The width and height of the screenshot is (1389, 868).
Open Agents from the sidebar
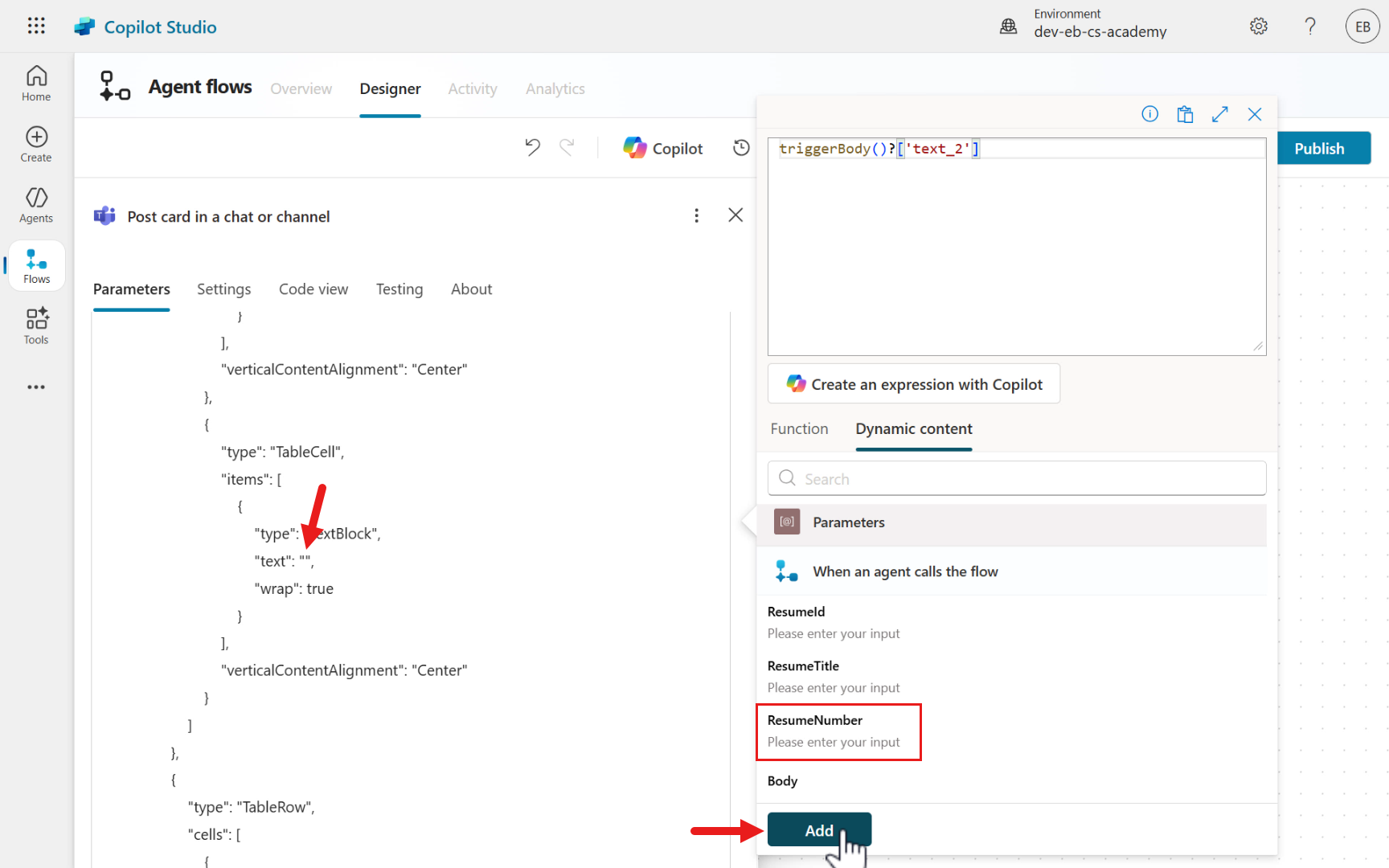36,205
